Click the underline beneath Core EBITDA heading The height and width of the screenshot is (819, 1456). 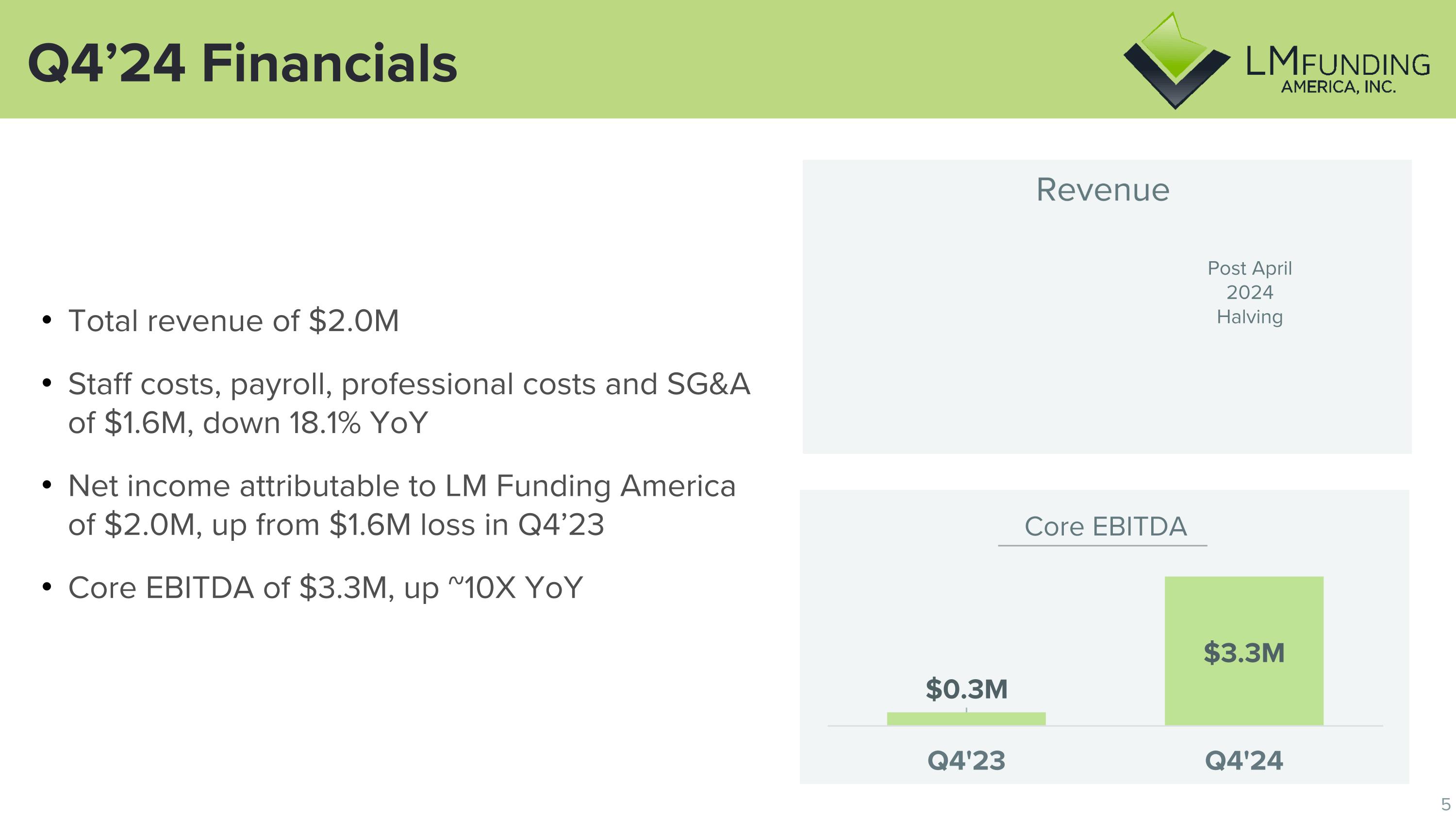click(x=1102, y=546)
